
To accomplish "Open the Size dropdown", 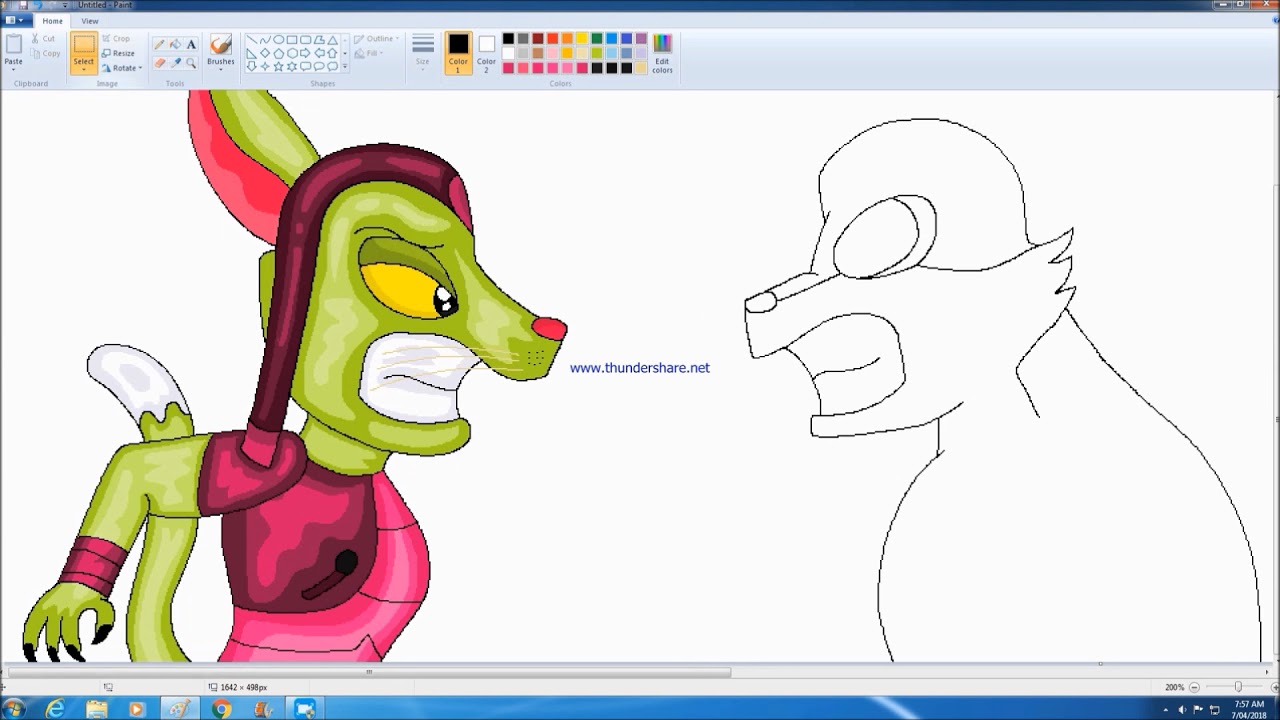I will 422,60.
